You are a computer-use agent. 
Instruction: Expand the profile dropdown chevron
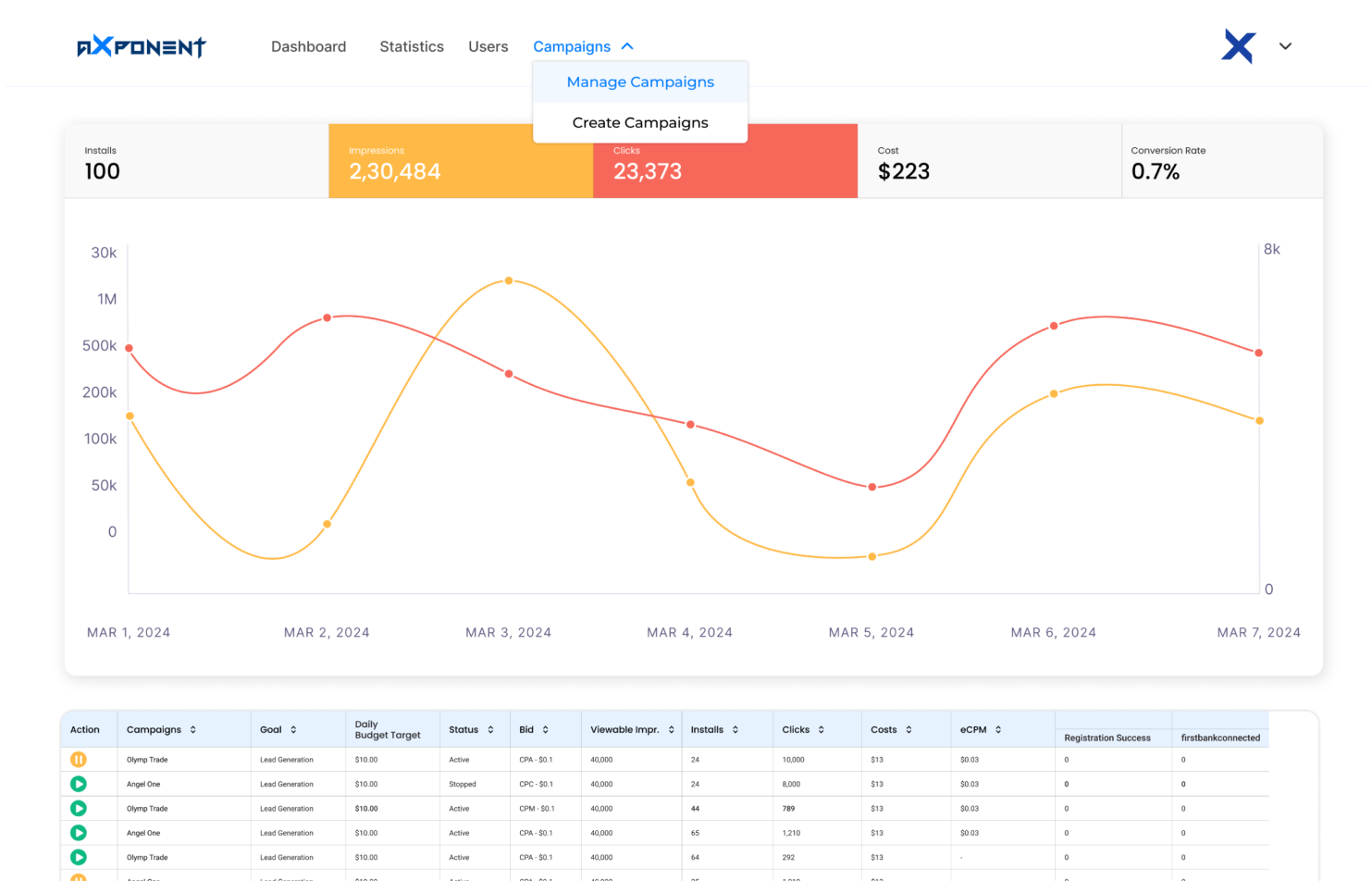tap(1285, 46)
